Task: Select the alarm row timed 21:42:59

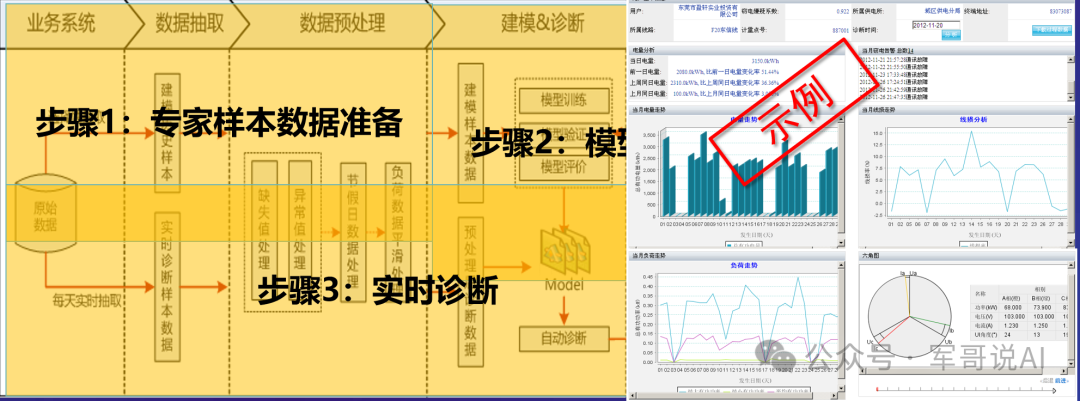Action: tap(895, 89)
